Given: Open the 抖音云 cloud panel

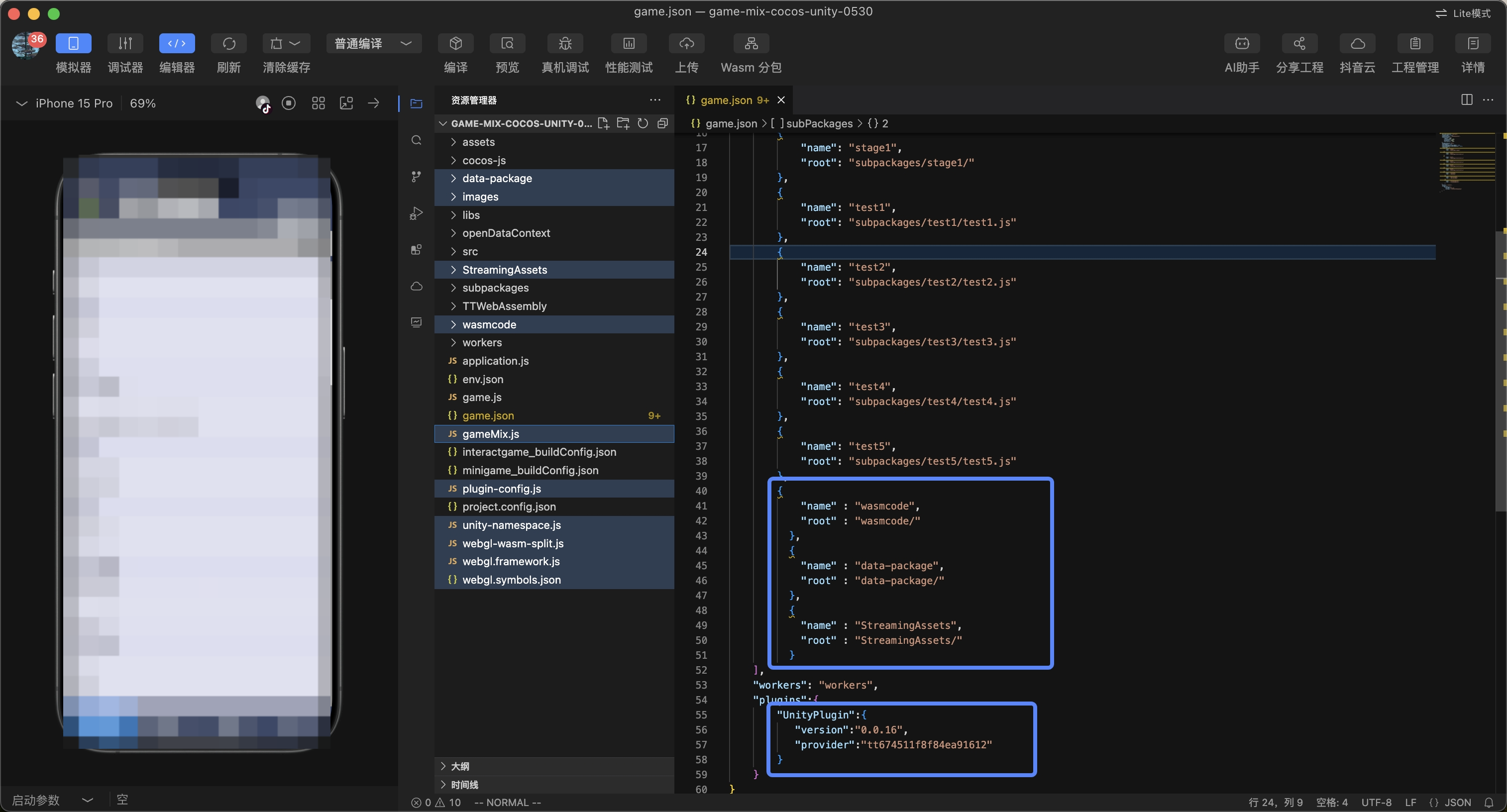Looking at the screenshot, I should (x=1357, y=43).
